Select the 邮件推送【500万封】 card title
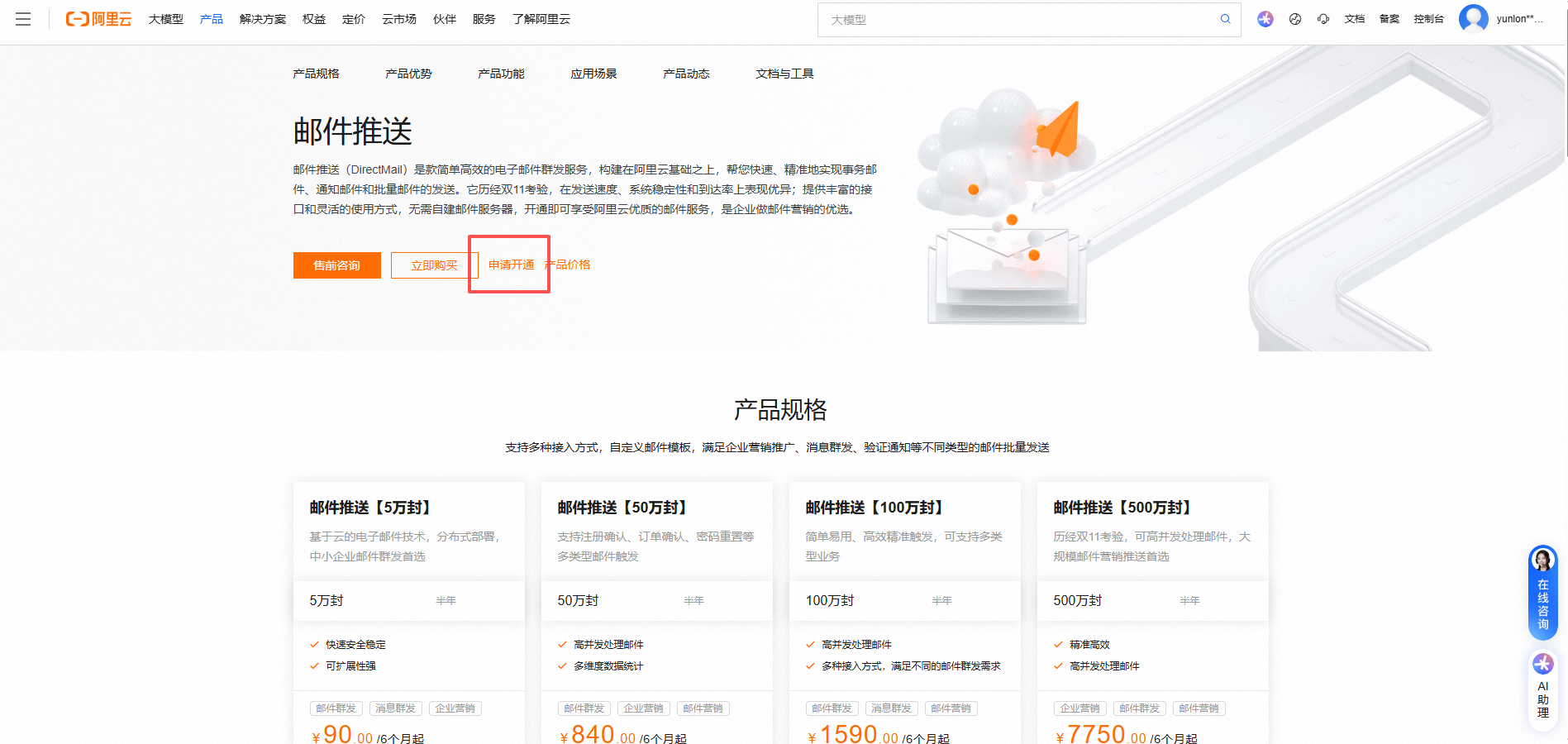The height and width of the screenshot is (744, 1568). 1123,508
